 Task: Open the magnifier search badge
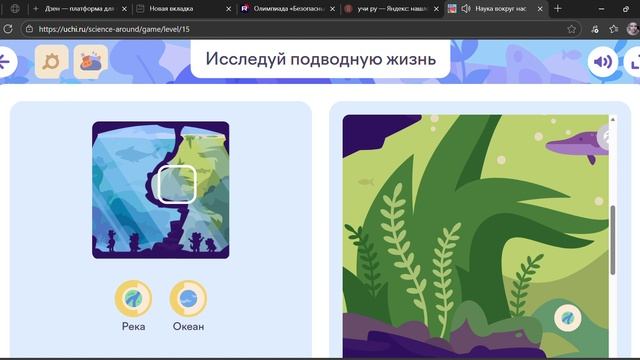51,62
